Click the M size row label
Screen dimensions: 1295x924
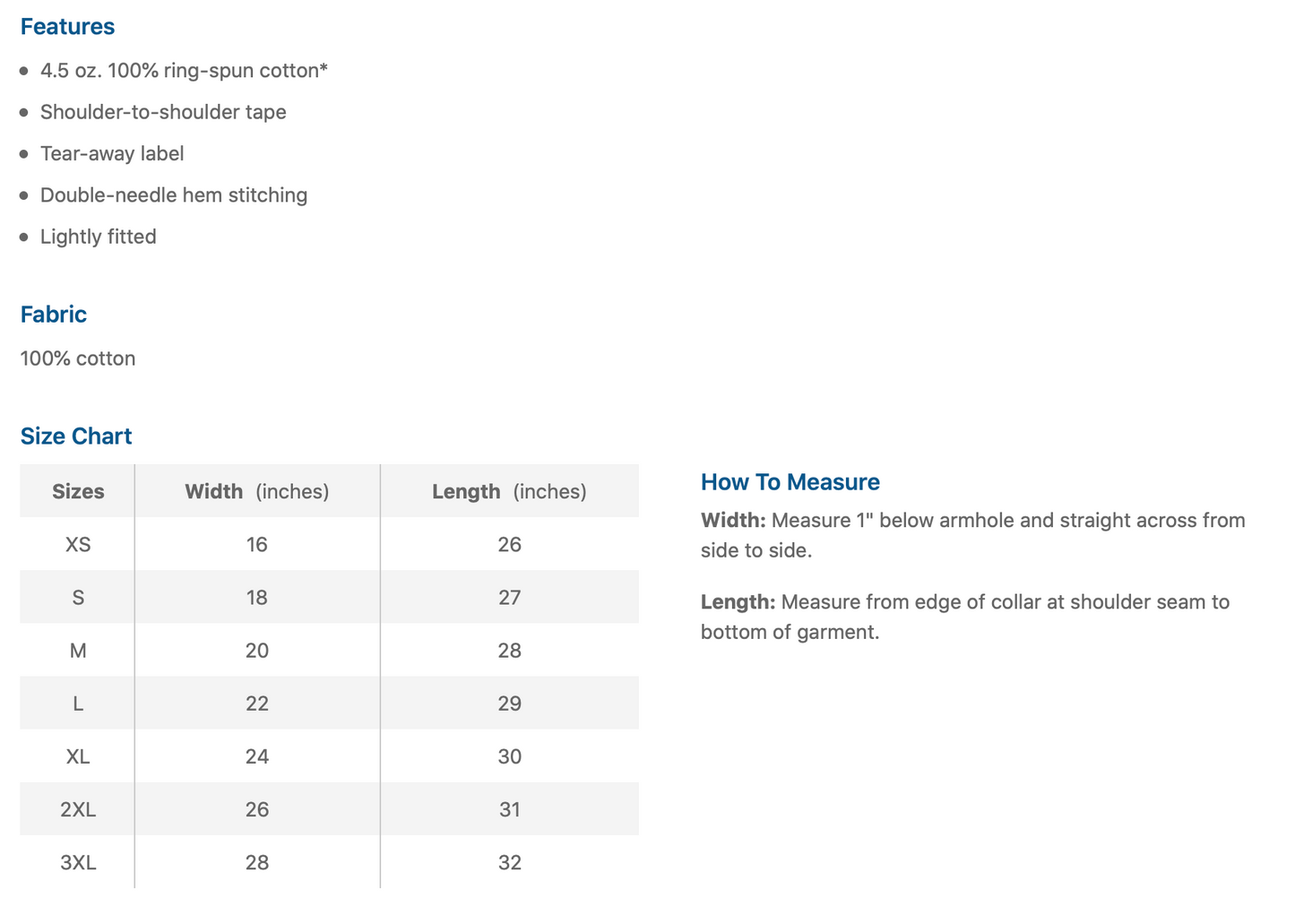coord(78,651)
